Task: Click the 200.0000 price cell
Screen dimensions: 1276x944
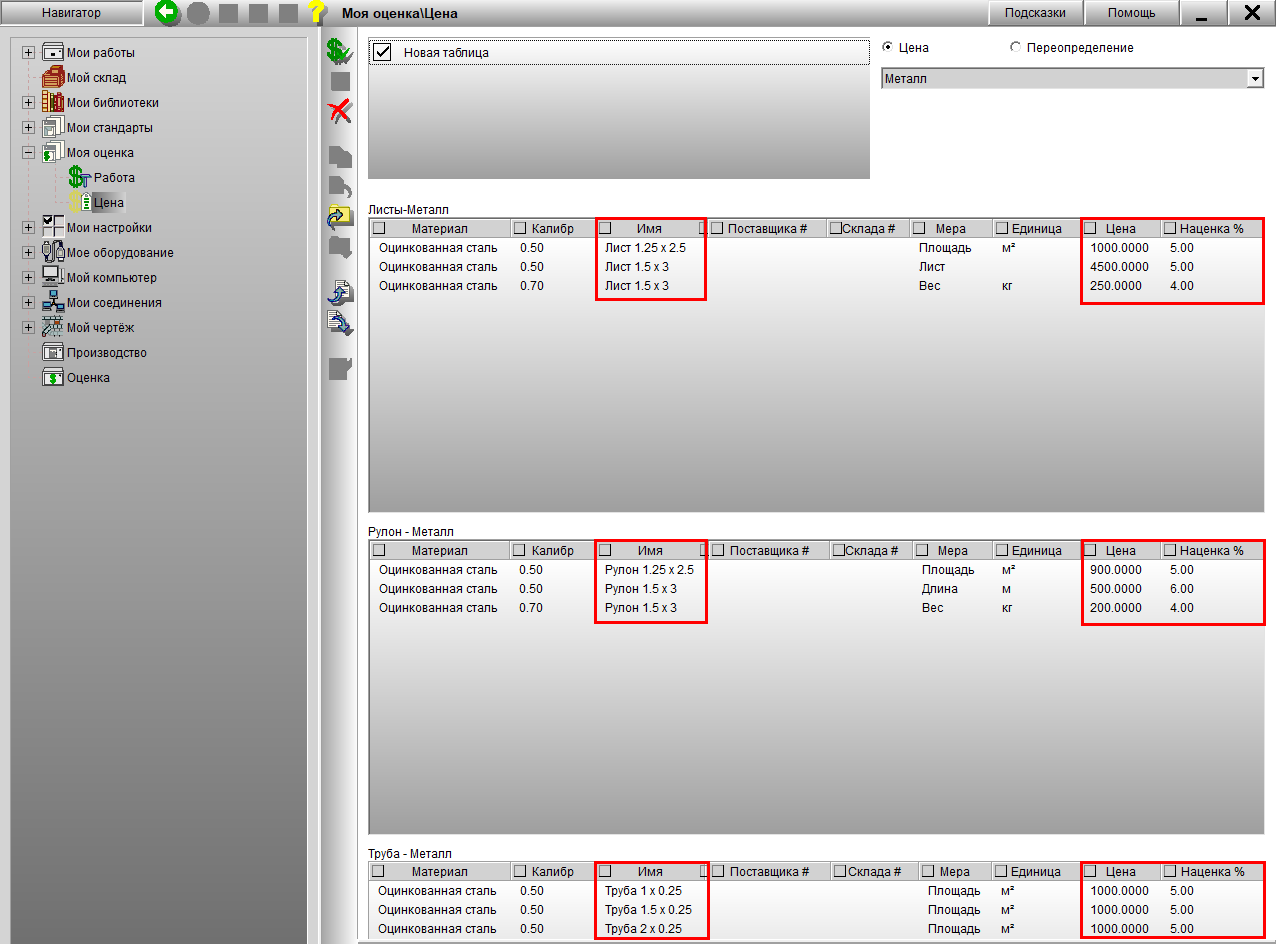Action: 1115,607
